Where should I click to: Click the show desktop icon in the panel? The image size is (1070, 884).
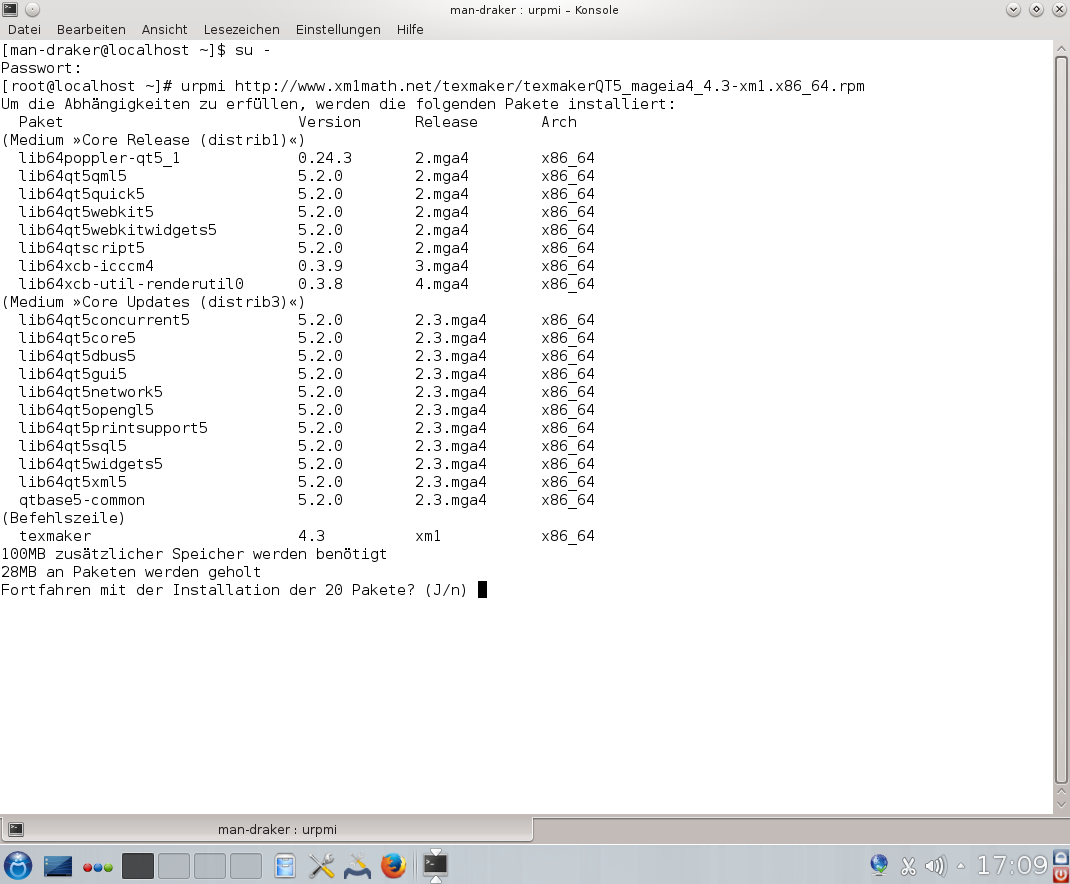pos(58,866)
